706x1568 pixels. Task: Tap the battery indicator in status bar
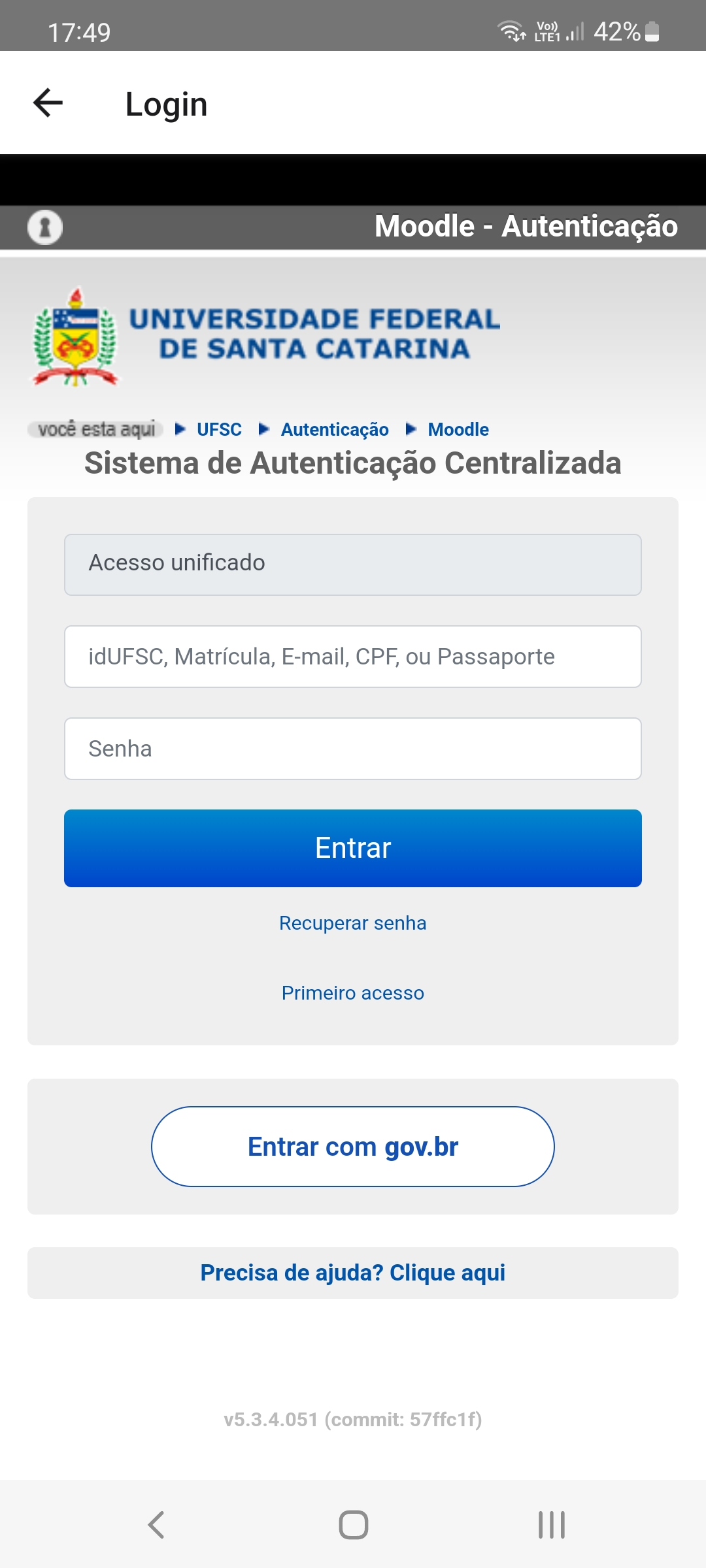pyautogui.click(x=652, y=31)
